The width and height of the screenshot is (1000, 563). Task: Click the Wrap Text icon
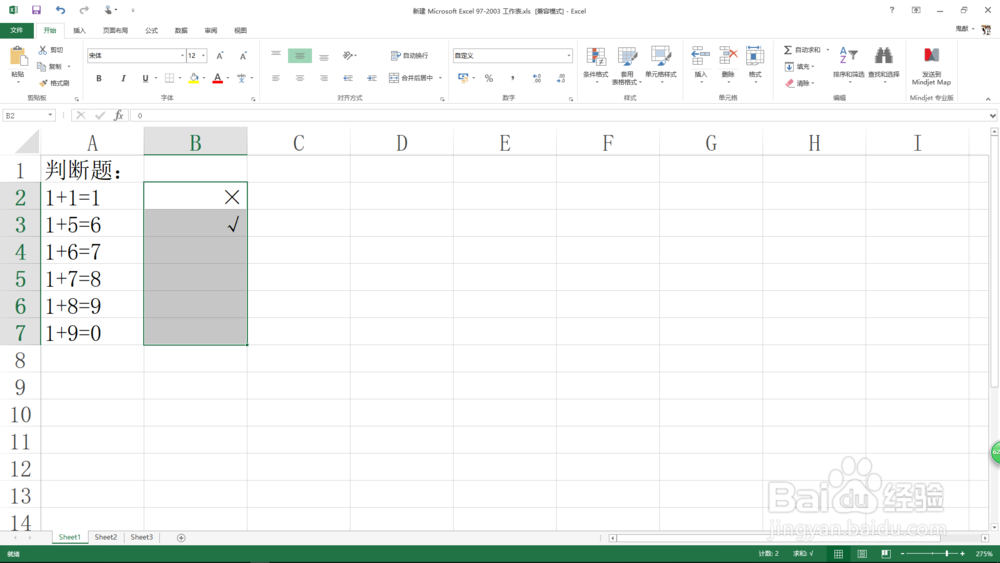(395, 55)
